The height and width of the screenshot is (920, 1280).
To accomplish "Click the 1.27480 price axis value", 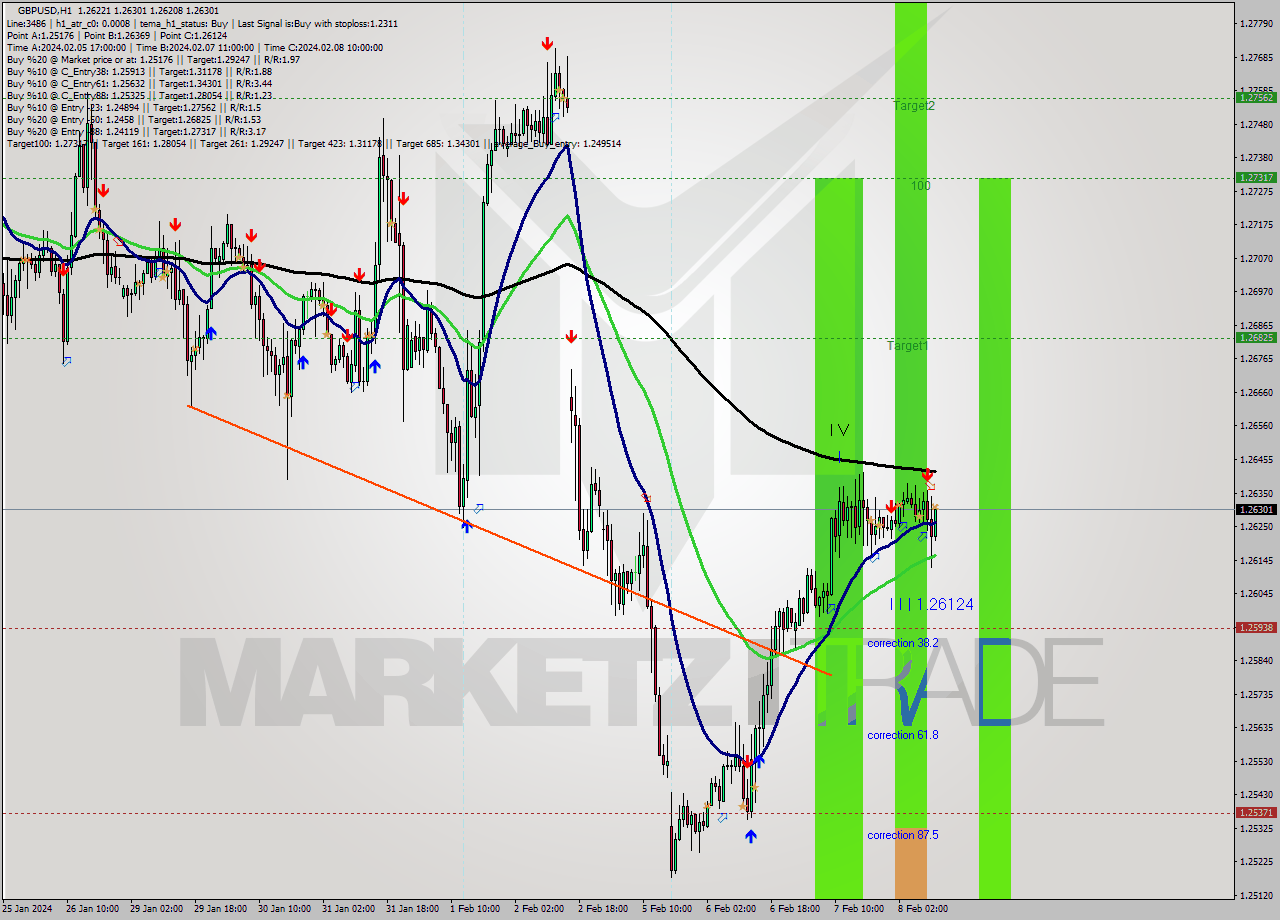I will point(1256,124).
